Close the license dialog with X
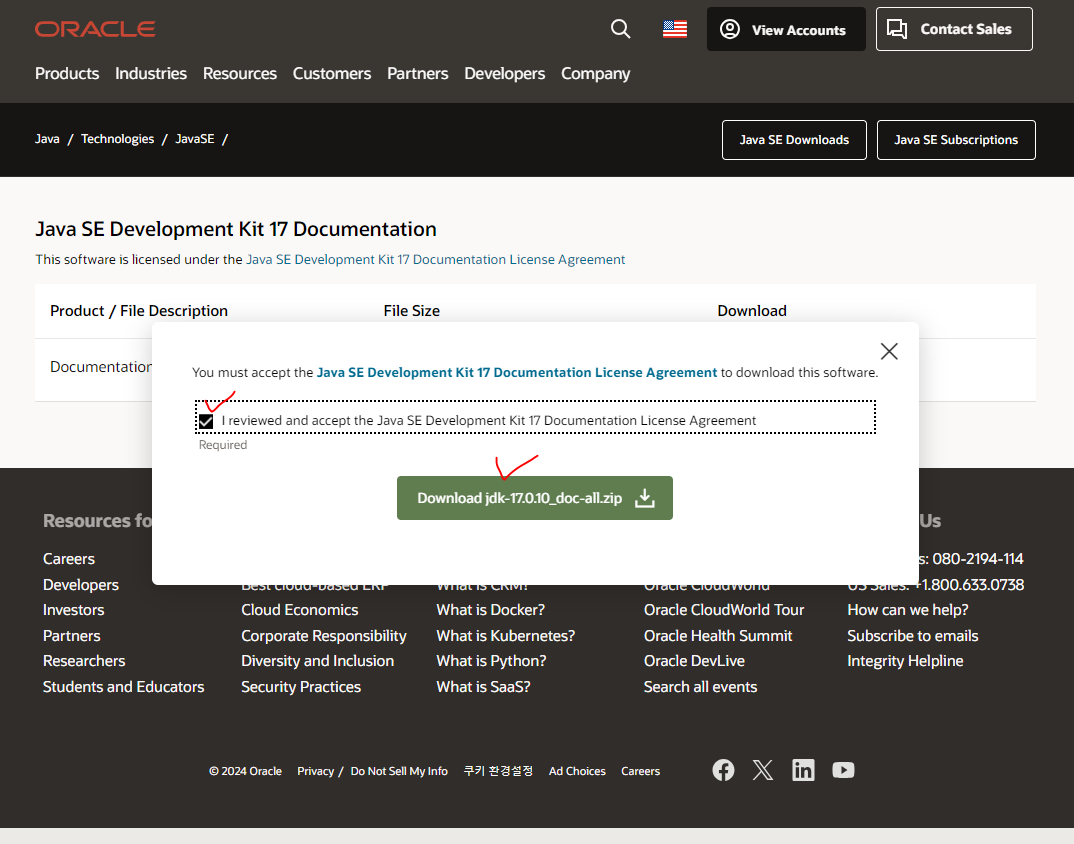The height and width of the screenshot is (844, 1074). click(x=889, y=351)
